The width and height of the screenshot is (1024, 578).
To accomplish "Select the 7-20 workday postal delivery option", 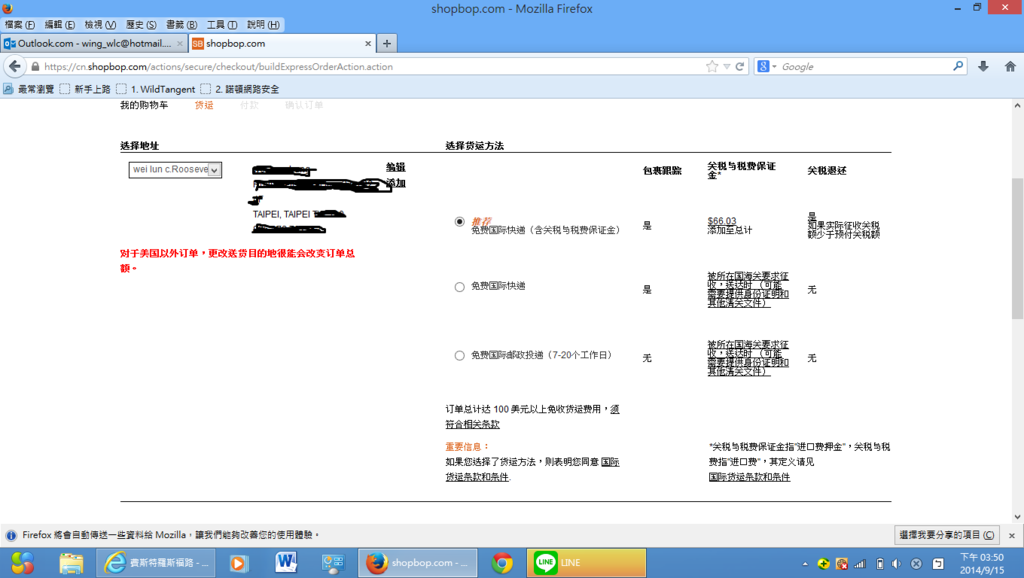I will coord(460,356).
